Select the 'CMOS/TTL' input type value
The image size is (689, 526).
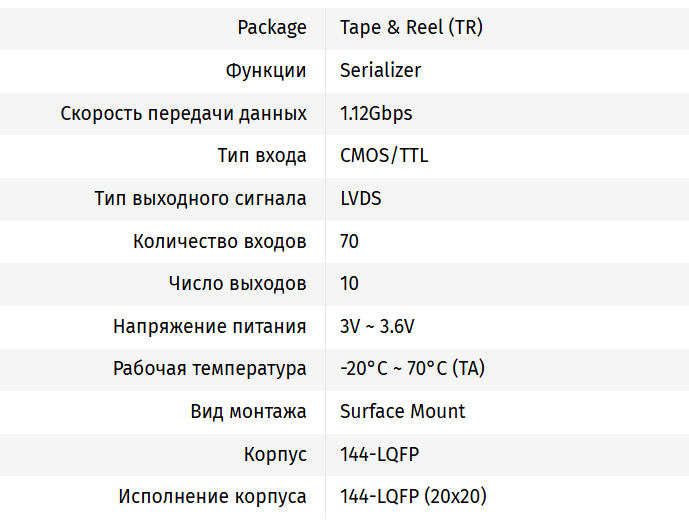point(384,156)
